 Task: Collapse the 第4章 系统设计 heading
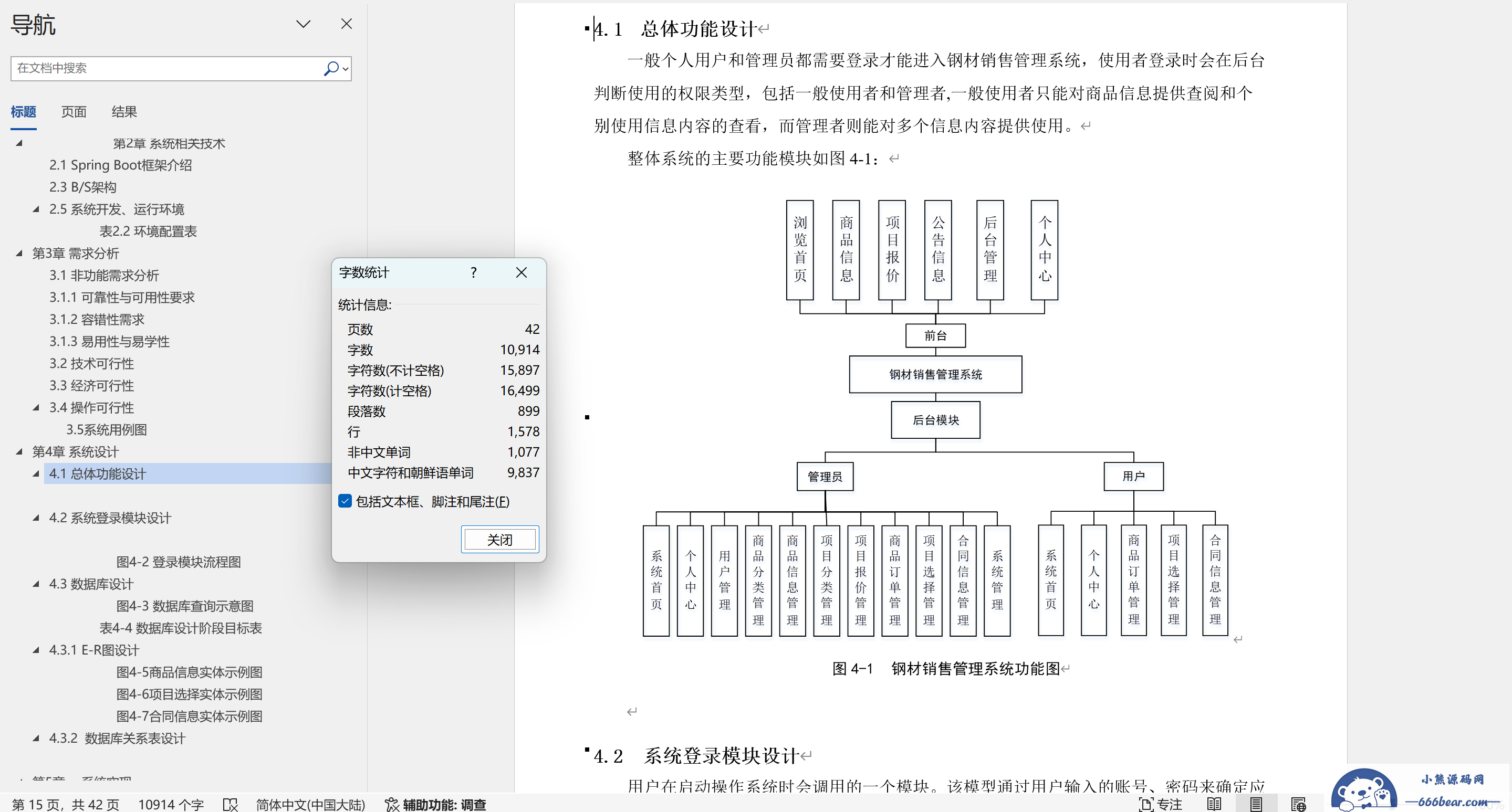(19, 451)
